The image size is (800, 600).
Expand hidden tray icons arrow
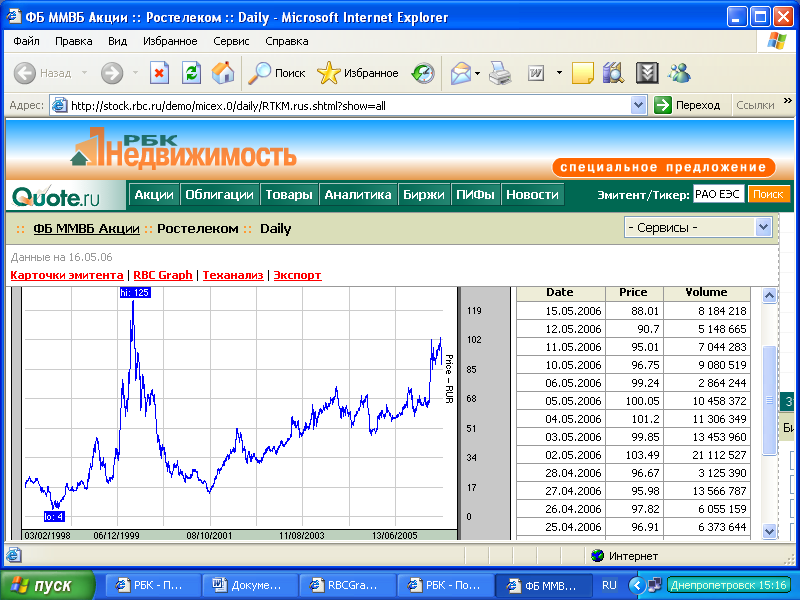[636, 585]
